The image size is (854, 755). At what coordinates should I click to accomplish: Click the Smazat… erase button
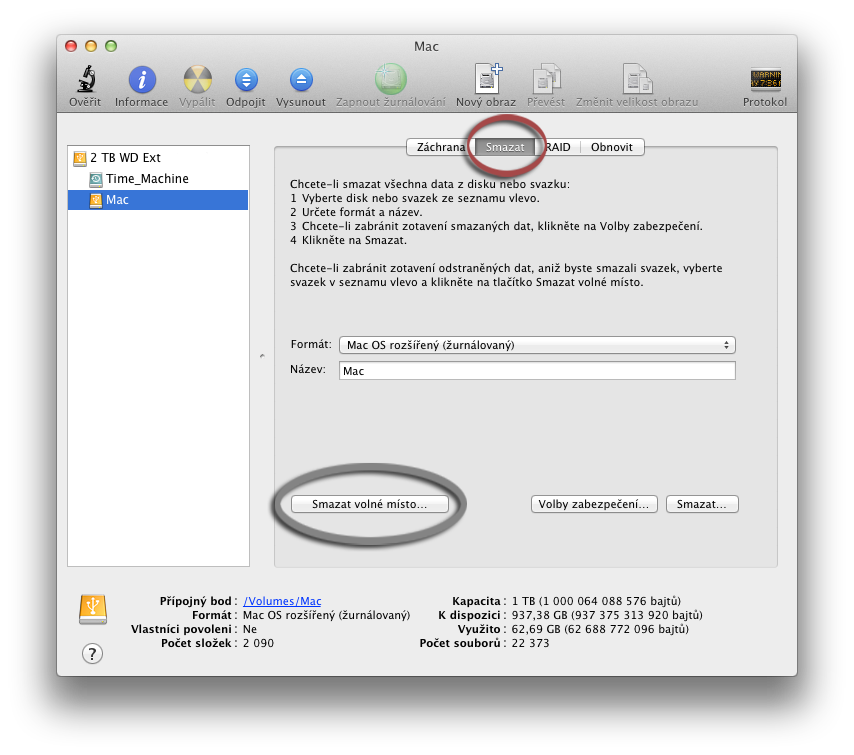(702, 504)
